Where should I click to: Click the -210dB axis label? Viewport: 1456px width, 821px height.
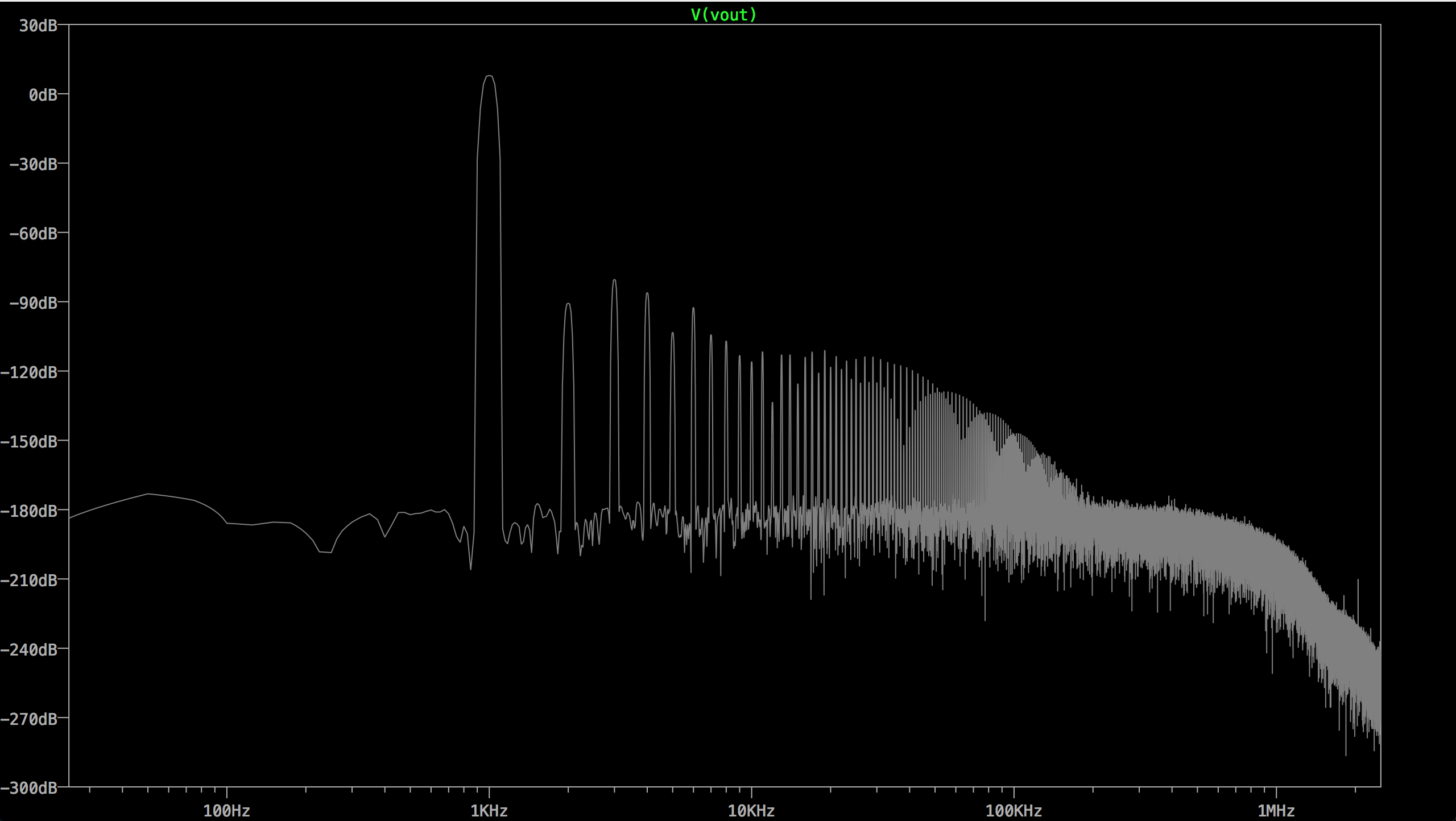tap(29, 580)
